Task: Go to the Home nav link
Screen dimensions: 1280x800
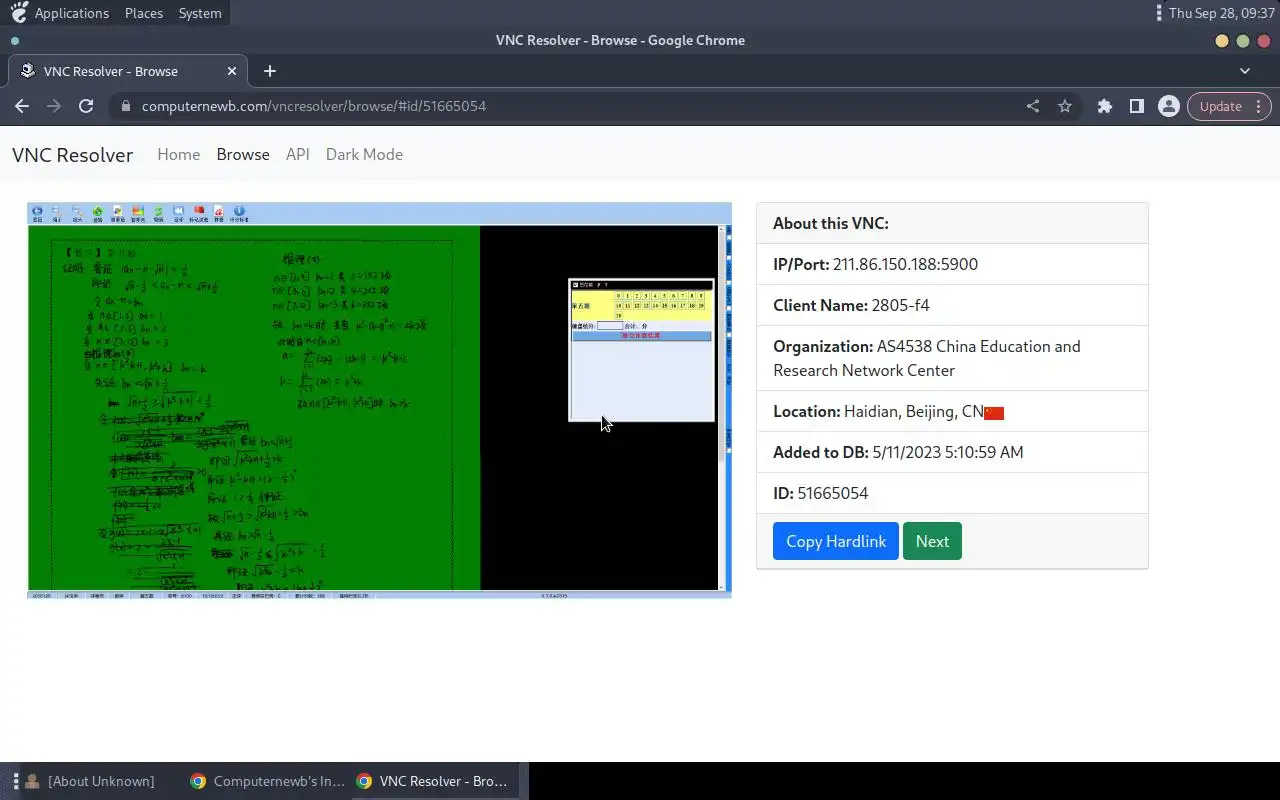Action: (178, 154)
